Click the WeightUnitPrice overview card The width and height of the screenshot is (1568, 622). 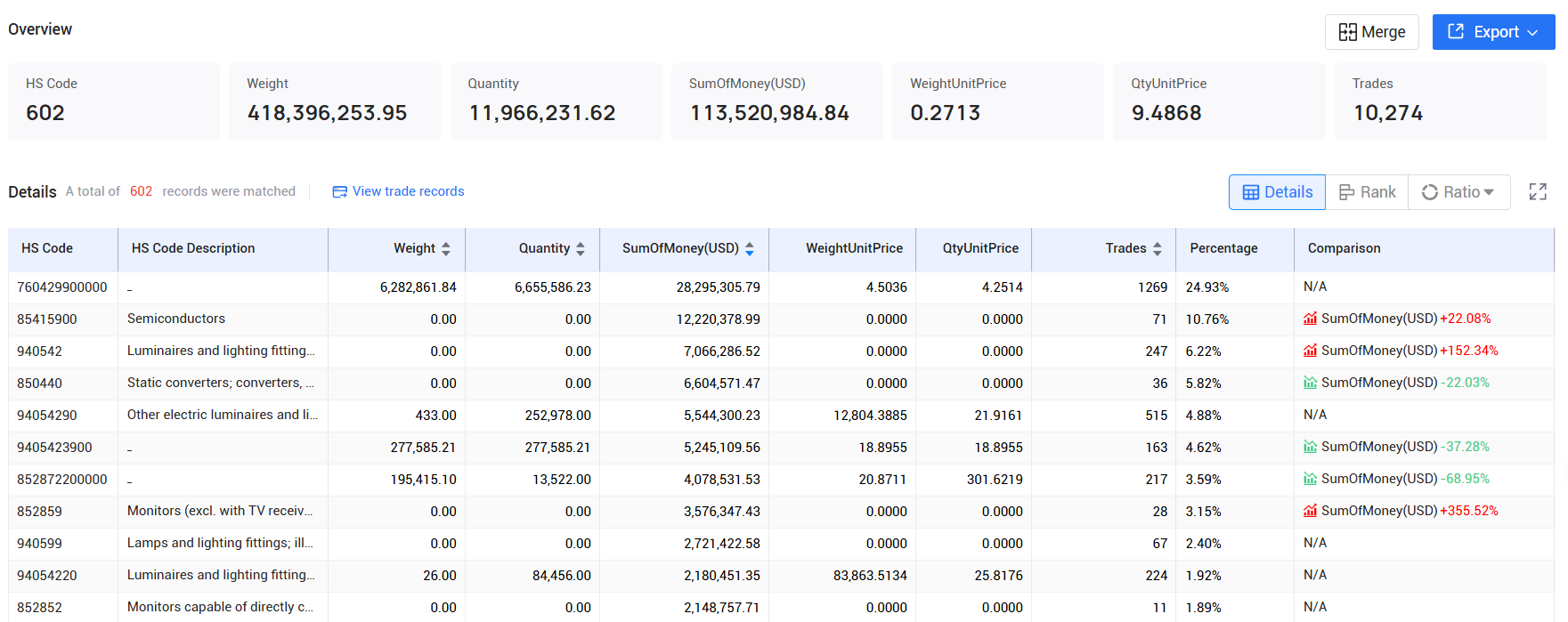(x=997, y=101)
